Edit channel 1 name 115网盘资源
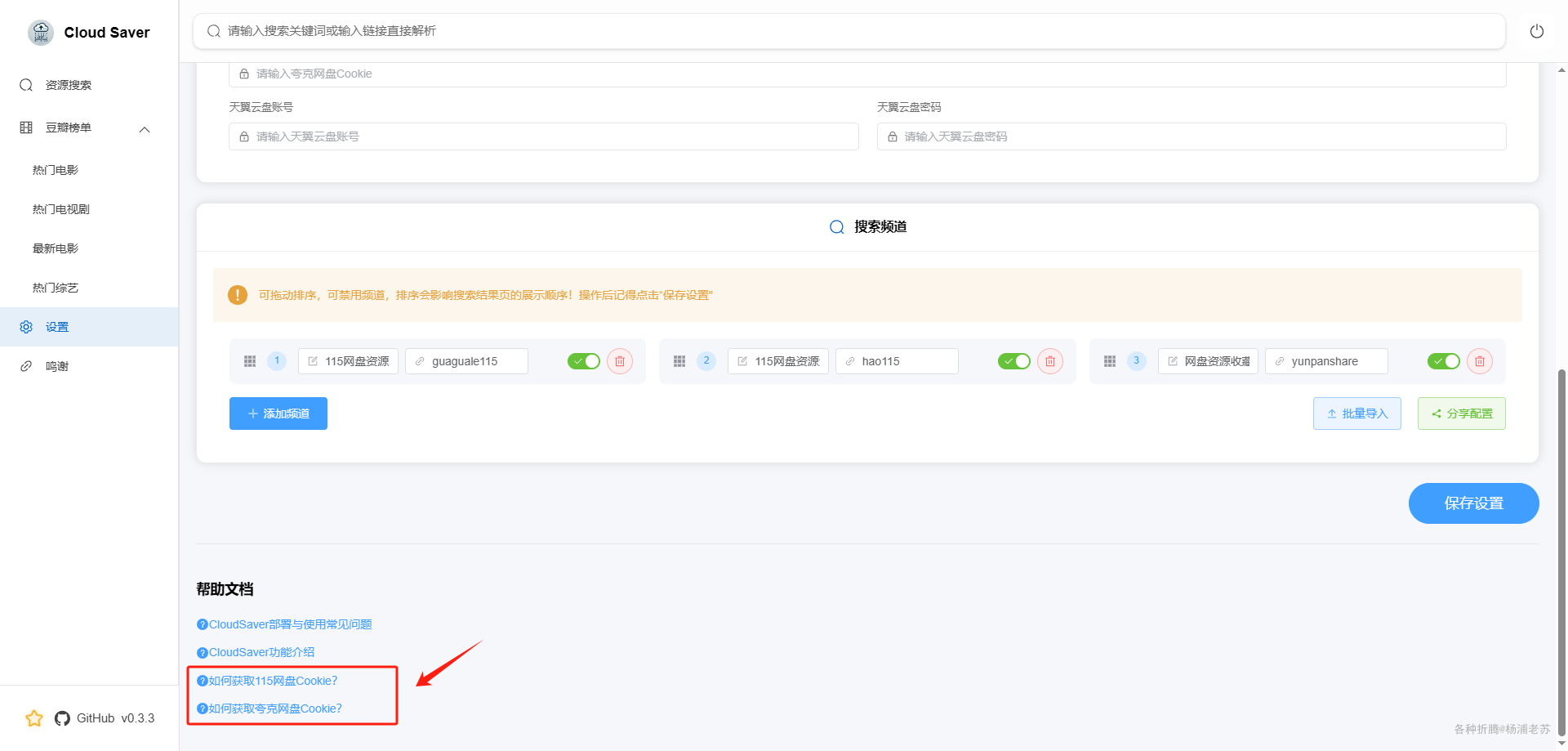The width and height of the screenshot is (1568, 751). [x=348, y=361]
